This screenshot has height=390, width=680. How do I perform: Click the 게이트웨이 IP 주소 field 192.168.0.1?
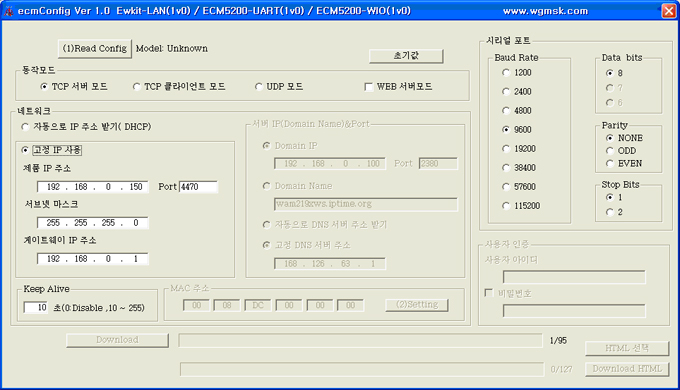[92, 259]
